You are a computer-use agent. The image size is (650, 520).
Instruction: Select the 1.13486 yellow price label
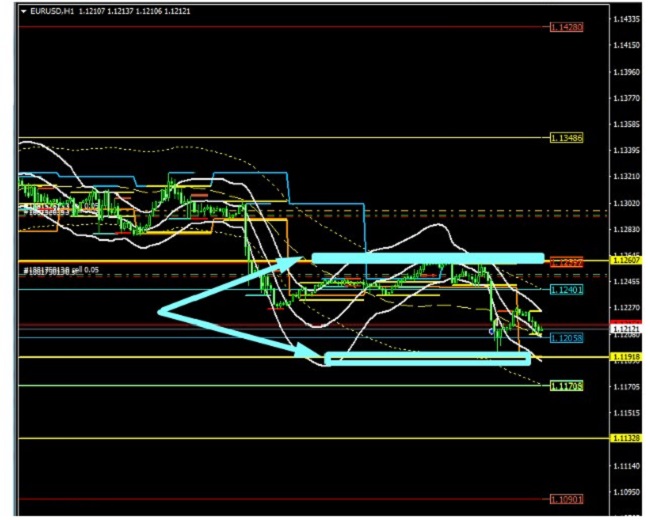click(x=565, y=137)
